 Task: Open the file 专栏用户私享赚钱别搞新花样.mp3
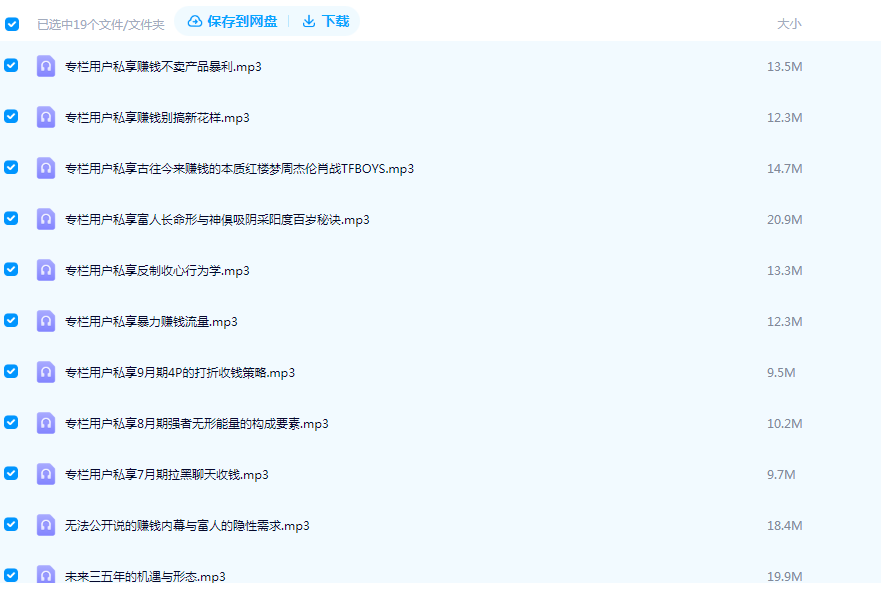coord(157,118)
